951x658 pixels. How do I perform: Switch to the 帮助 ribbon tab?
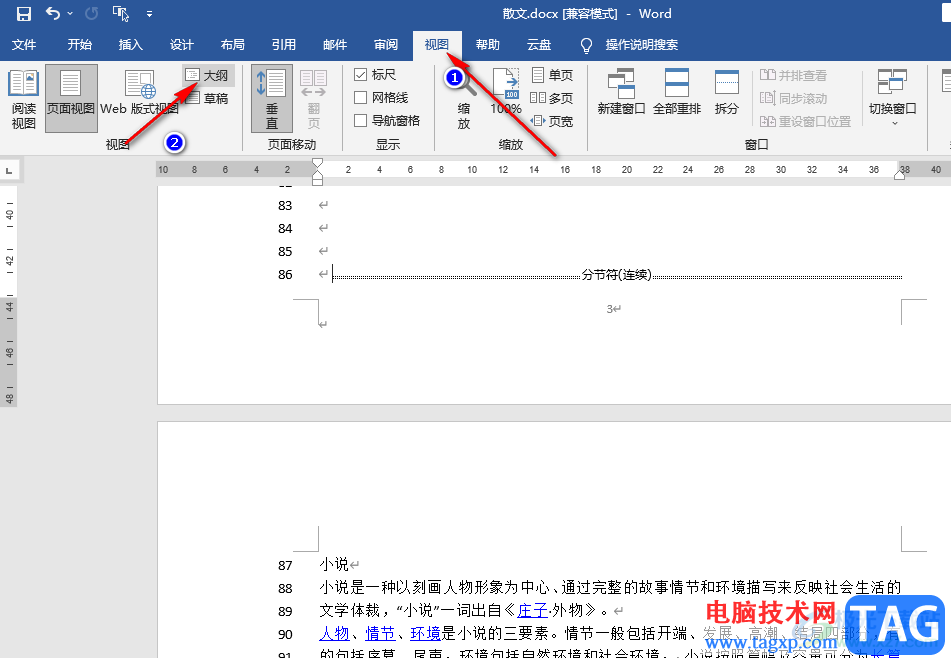click(x=488, y=45)
